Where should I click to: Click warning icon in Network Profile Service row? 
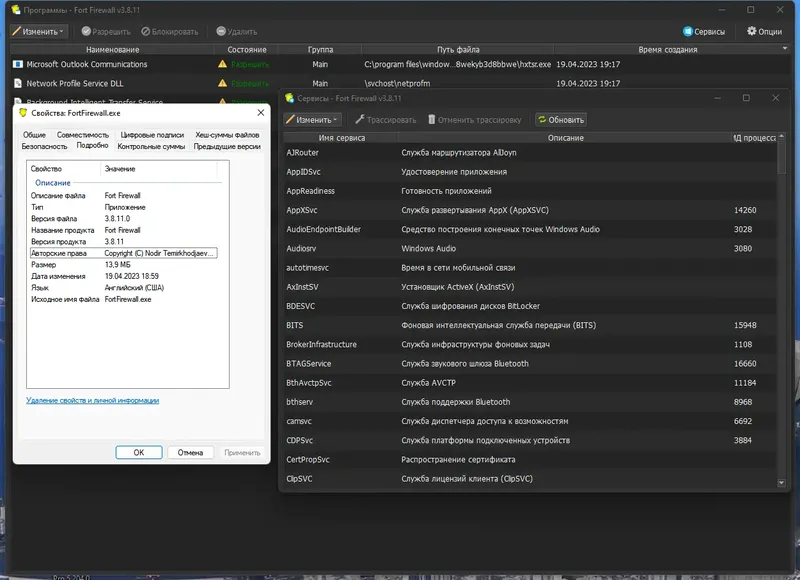coord(222,83)
